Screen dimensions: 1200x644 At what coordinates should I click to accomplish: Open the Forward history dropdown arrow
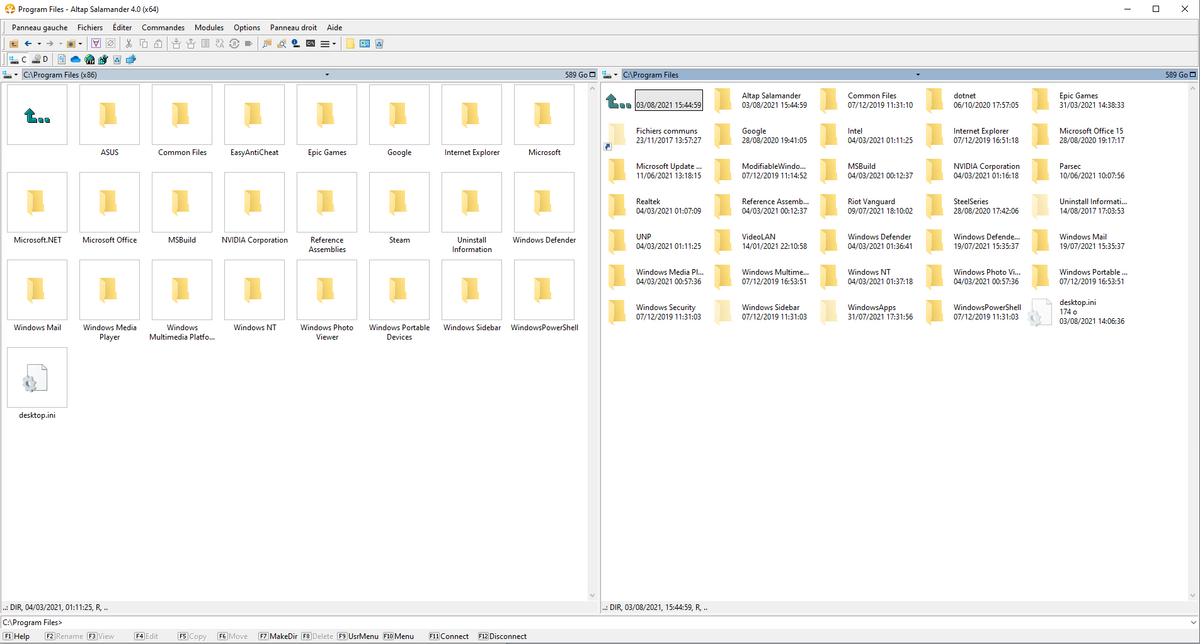[60, 44]
